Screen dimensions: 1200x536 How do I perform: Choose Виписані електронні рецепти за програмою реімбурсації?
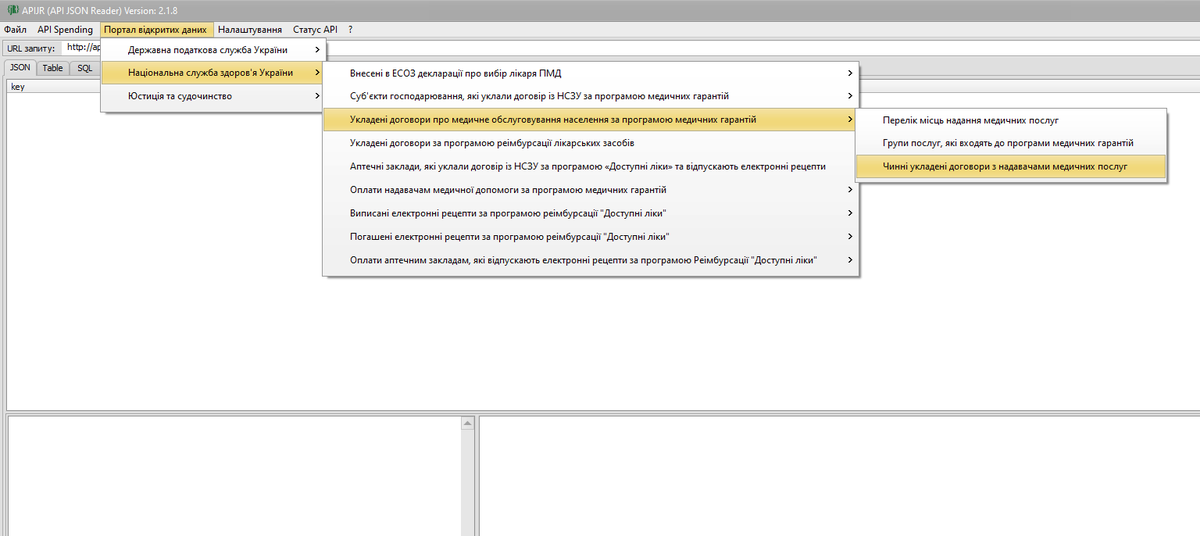point(590,213)
